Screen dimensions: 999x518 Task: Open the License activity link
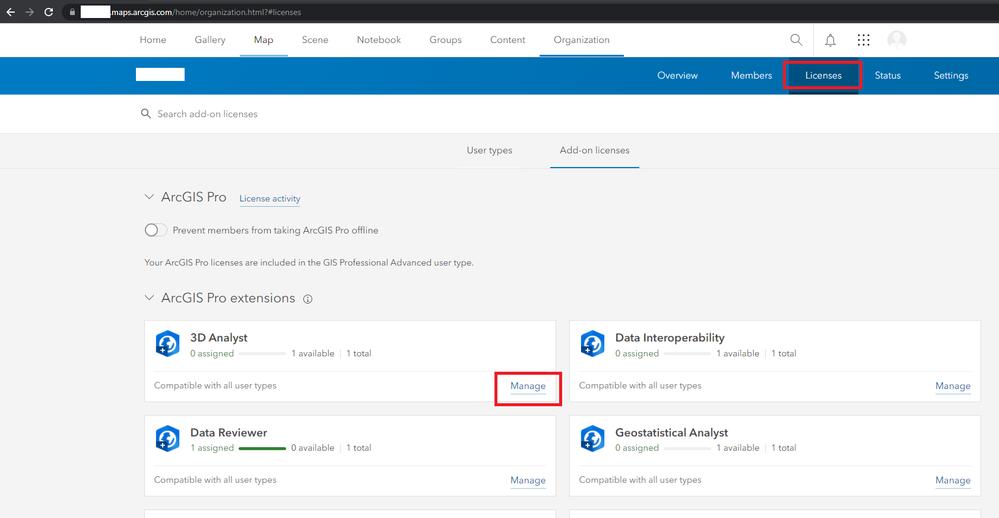tap(270, 199)
